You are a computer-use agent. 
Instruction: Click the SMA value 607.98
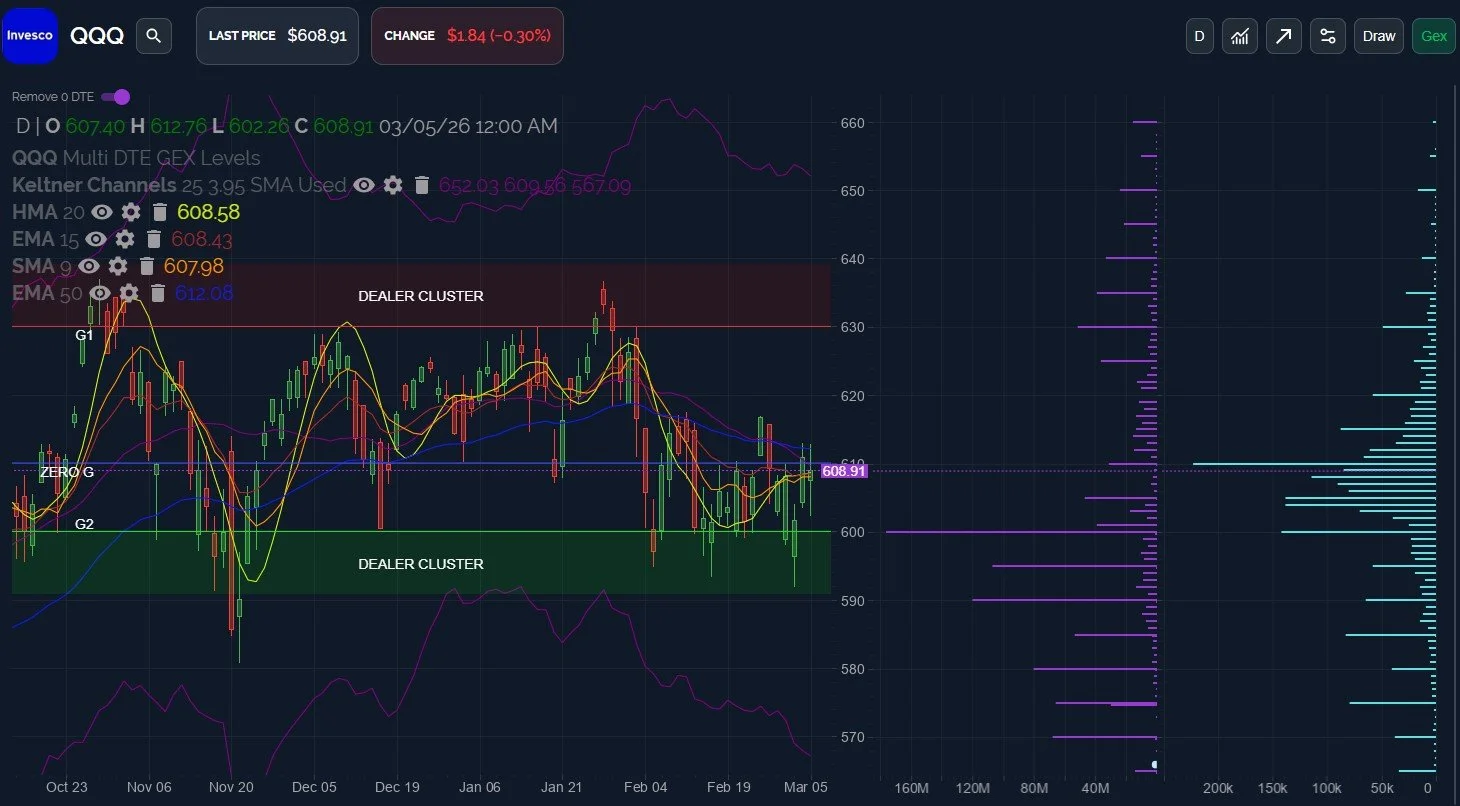pos(194,266)
